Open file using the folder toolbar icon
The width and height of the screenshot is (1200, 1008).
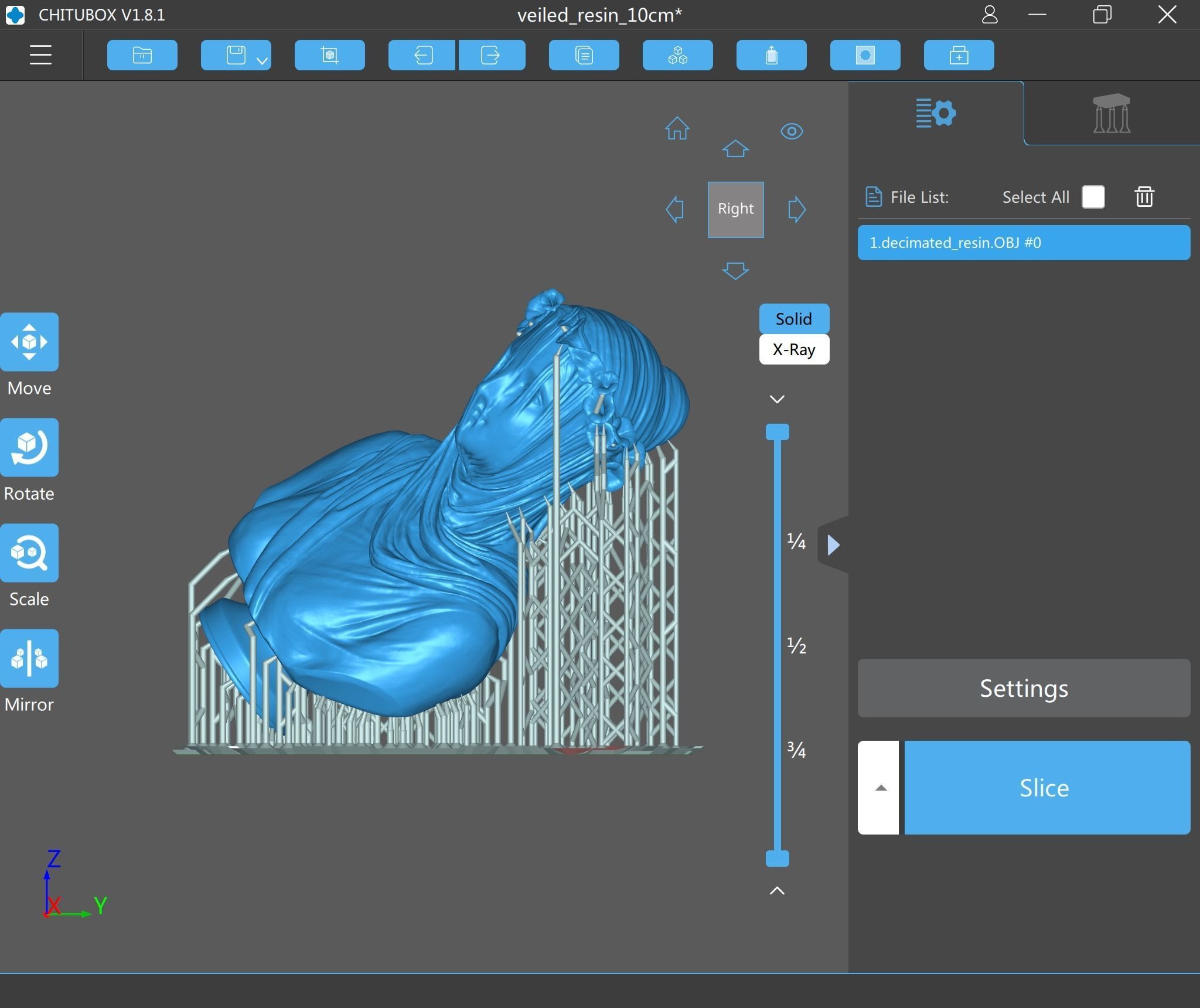142,55
